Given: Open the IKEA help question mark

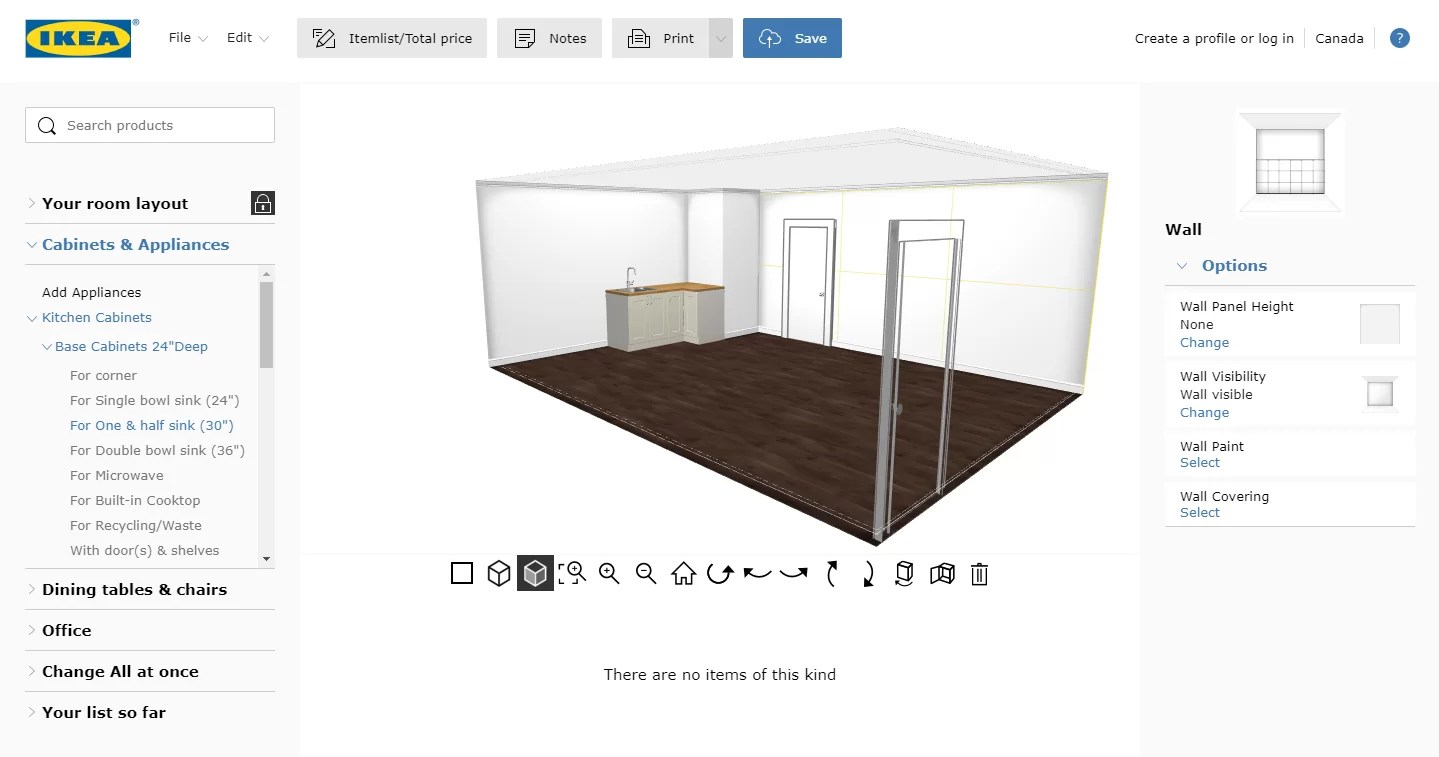Looking at the screenshot, I should pos(1399,37).
